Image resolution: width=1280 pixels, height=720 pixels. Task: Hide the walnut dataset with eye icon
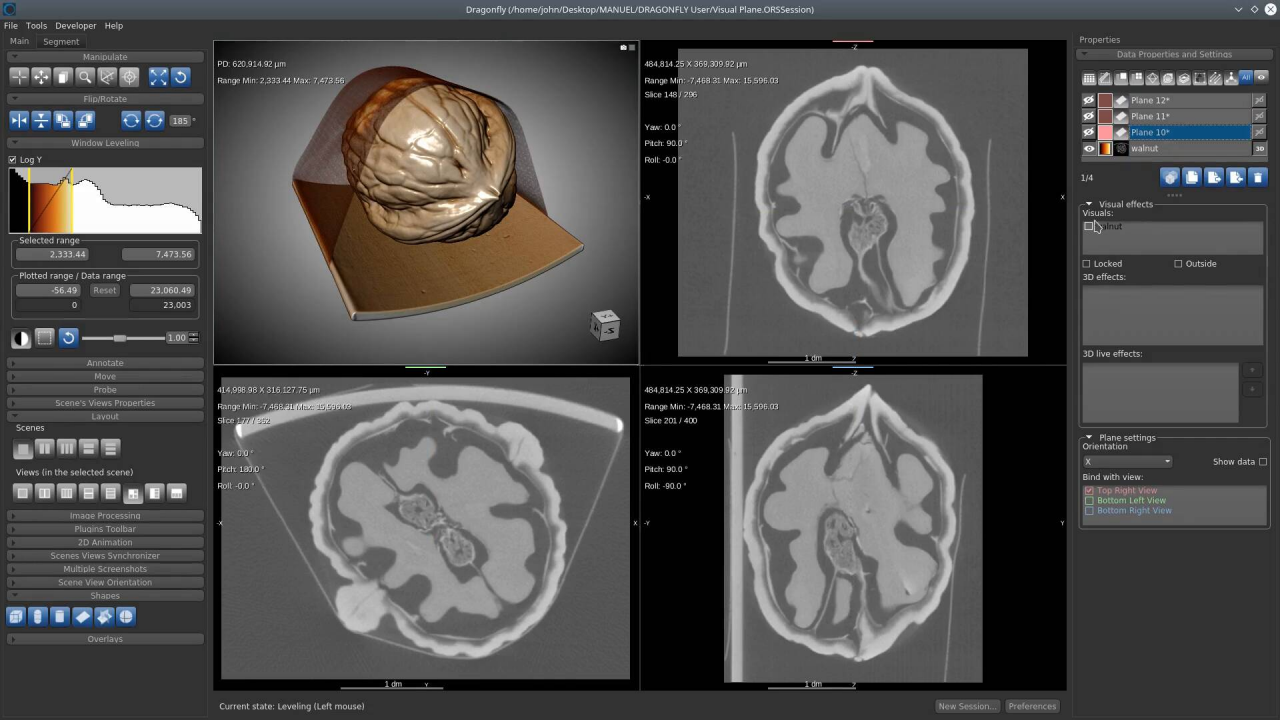tap(1089, 149)
